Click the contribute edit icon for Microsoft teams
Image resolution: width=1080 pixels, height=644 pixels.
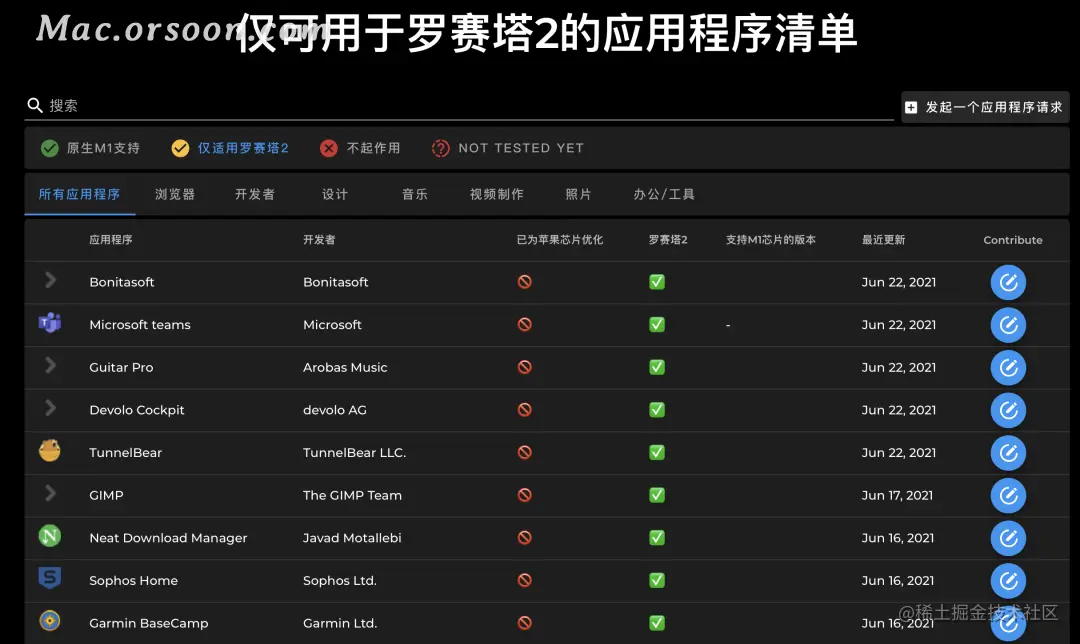click(1008, 325)
